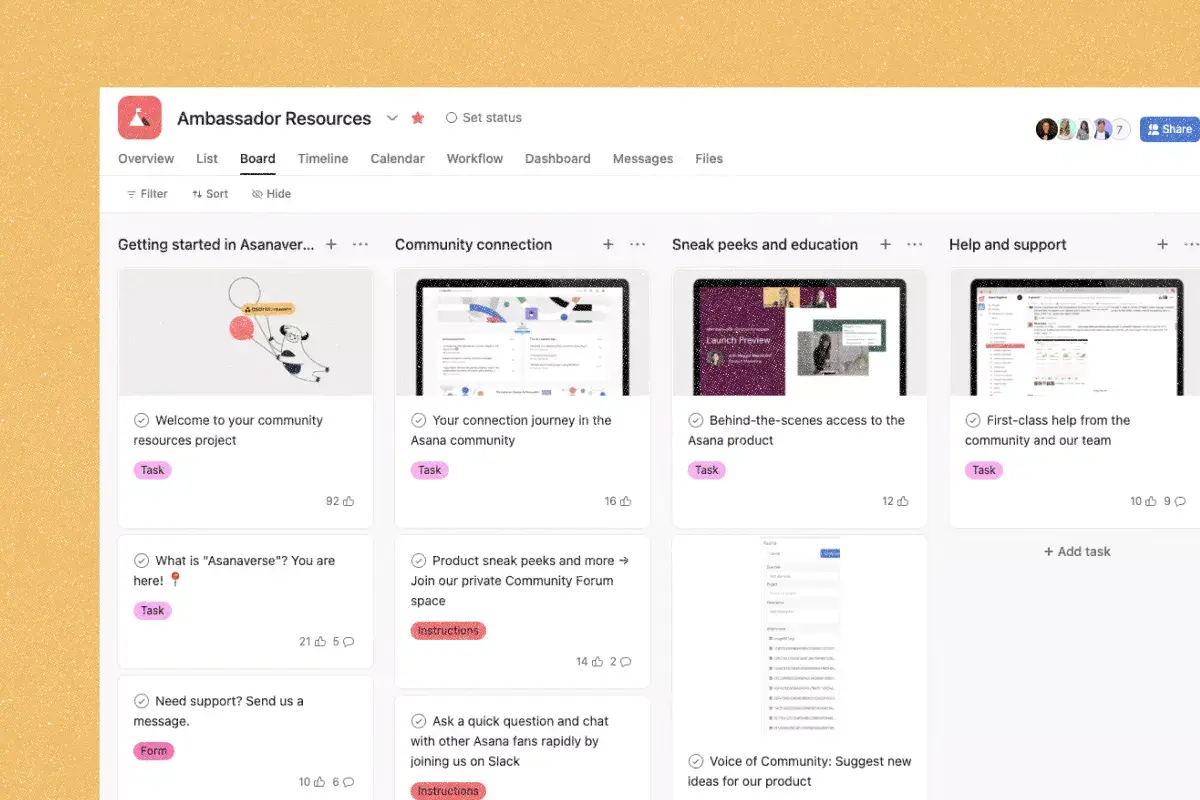Open the Getting started column overflow menu

click(x=360, y=243)
